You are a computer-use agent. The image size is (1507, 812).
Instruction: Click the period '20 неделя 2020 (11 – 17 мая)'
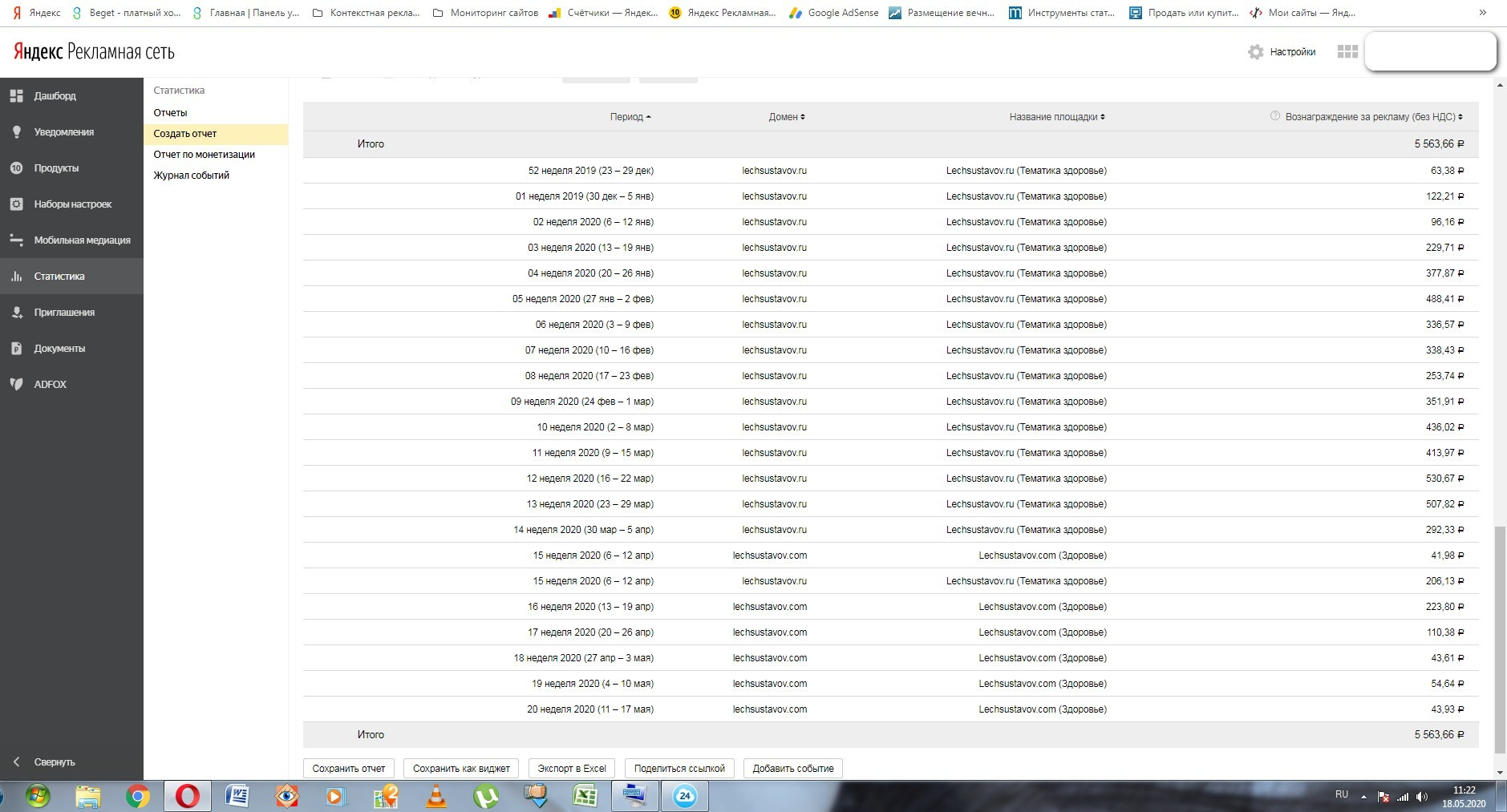pyautogui.click(x=590, y=709)
